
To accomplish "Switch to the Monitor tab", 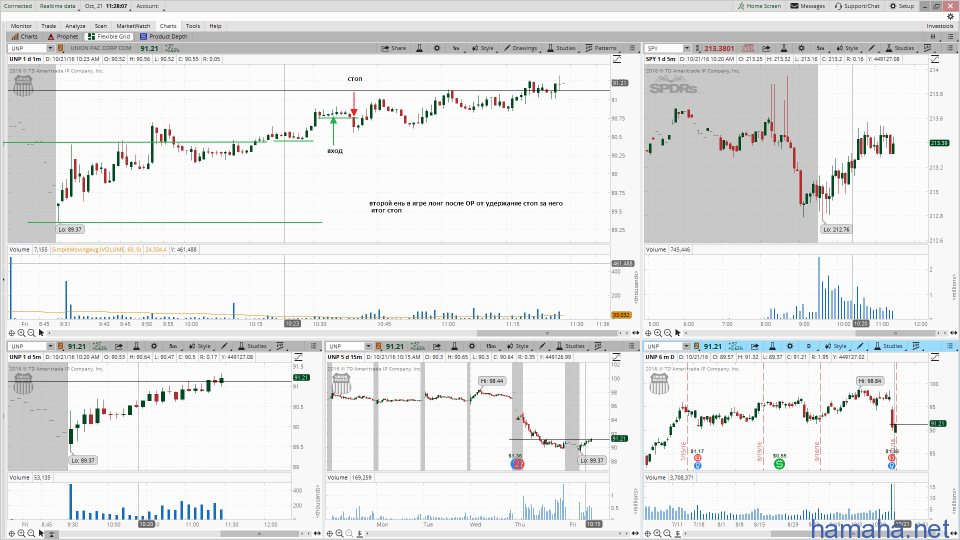I will click(x=21, y=26).
